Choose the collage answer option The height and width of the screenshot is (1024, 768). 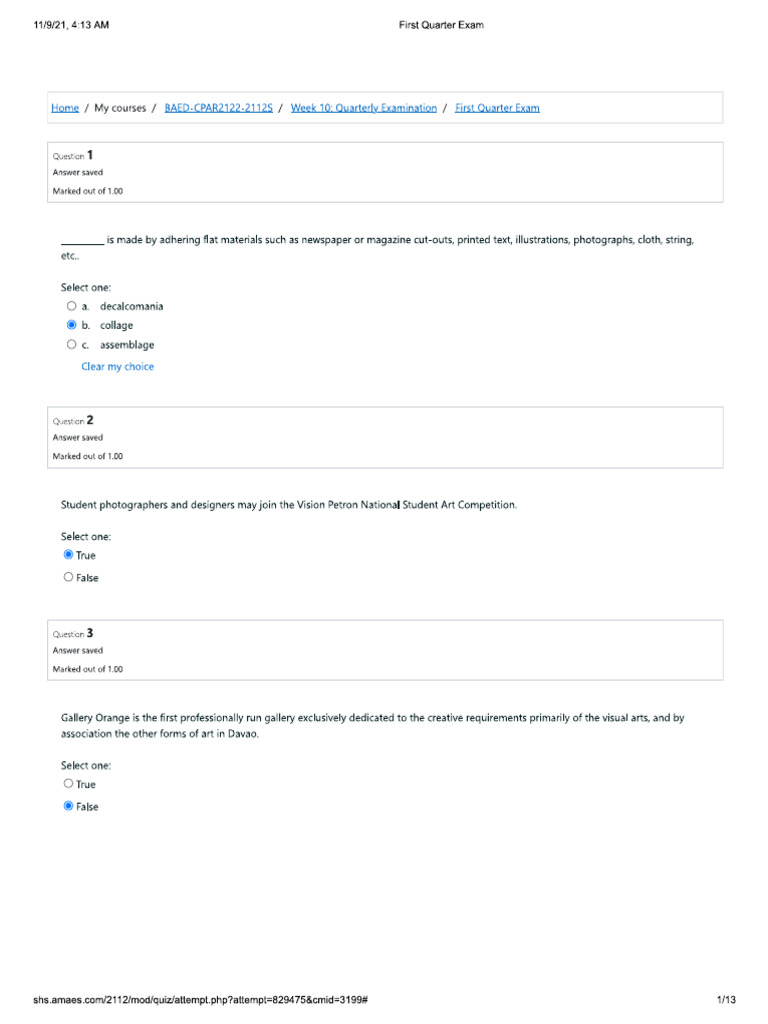tap(71, 325)
